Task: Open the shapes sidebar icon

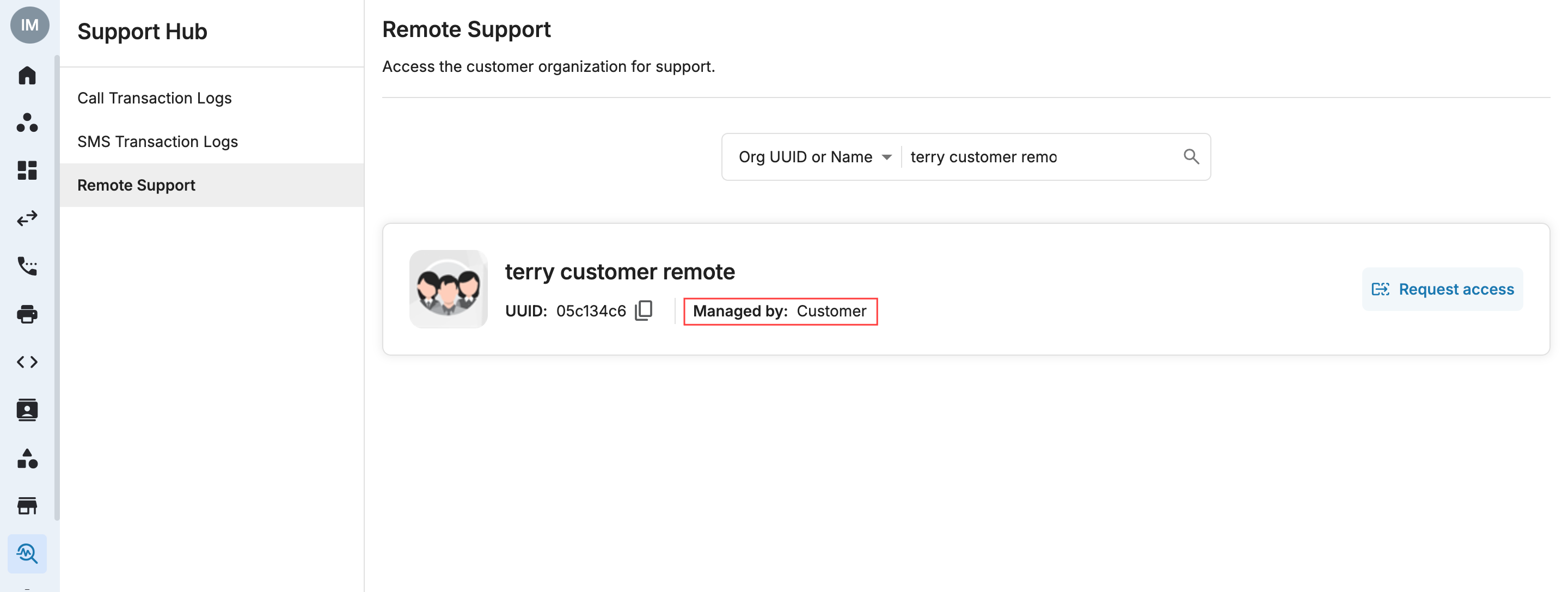Action: tap(27, 458)
